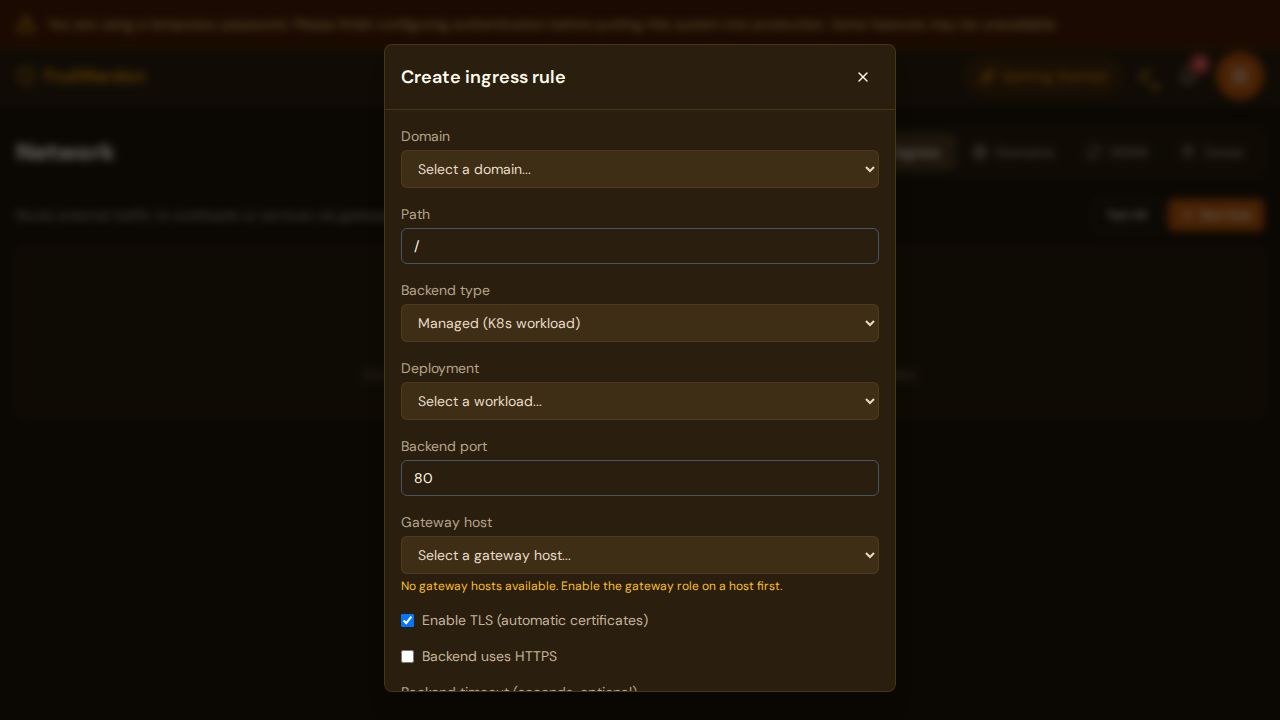Click the warning triangle in the banner
1280x720 pixels.
click(25, 24)
